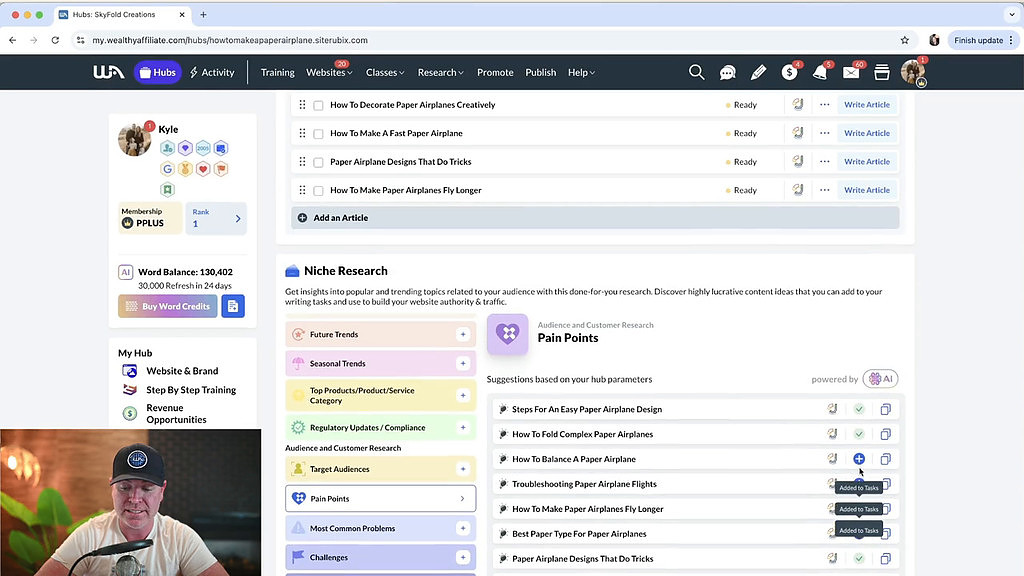Open the live chat bubble icon
The height and width of the screenshot is (576, 1024).
pyautogui.click(x=728, y=72)
